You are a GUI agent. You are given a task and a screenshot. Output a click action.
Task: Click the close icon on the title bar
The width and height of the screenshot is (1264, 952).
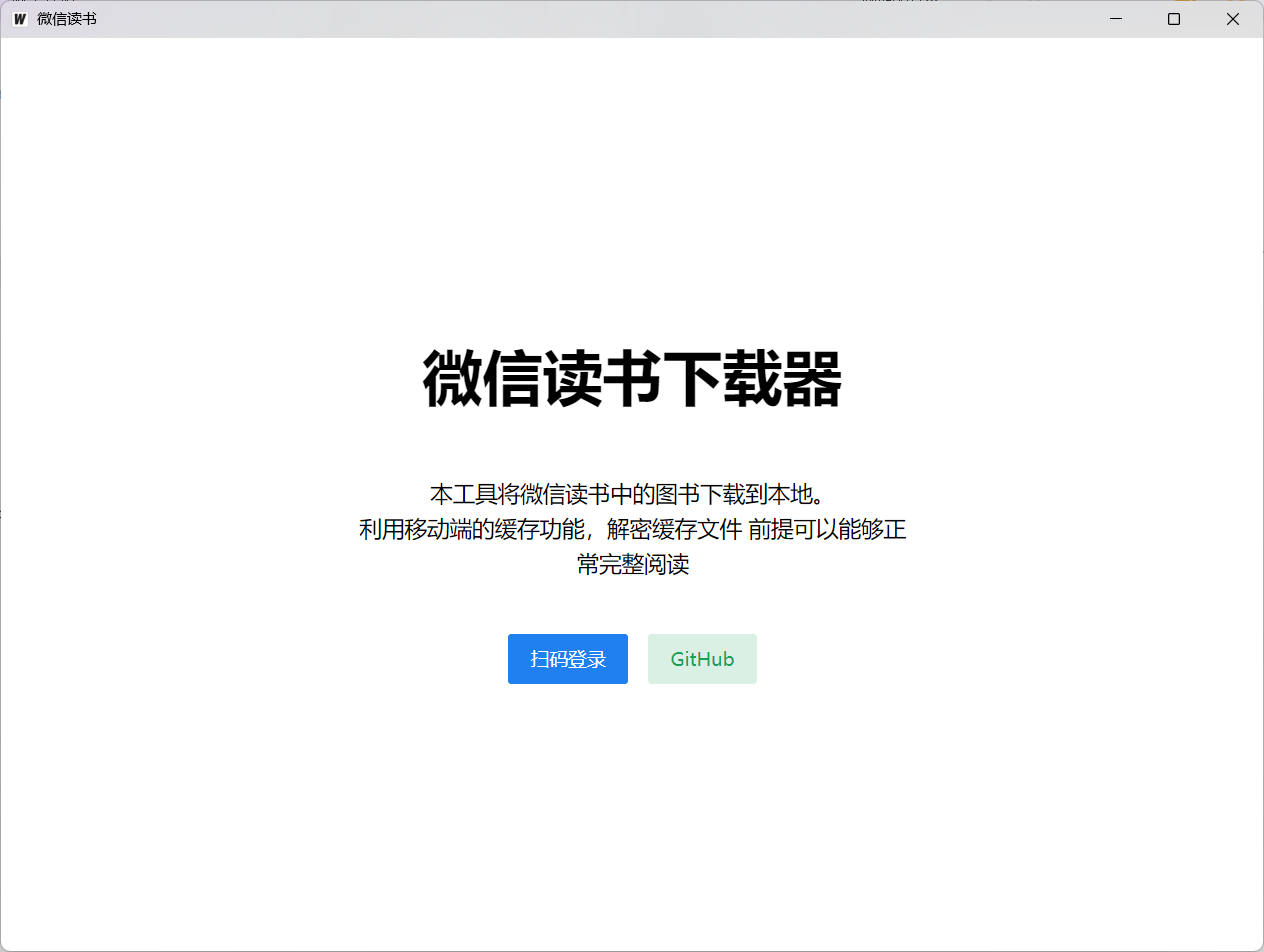pyautogui.click(x=1232, y=18)
